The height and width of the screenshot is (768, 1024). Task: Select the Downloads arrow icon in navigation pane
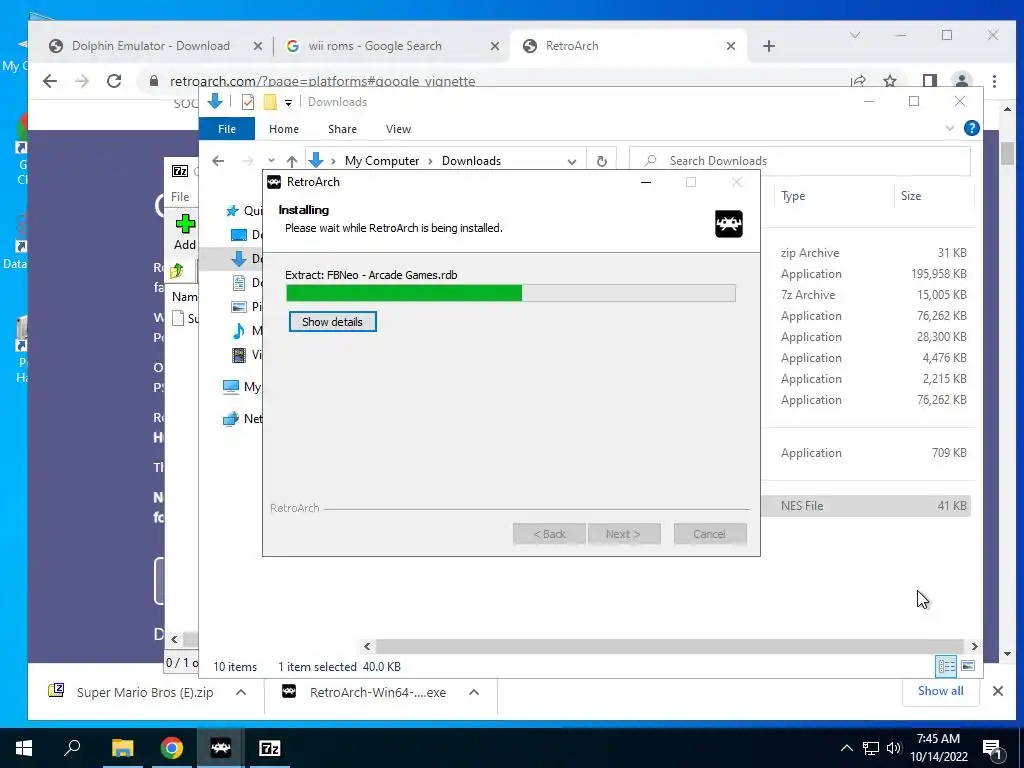(x=239, y=259)
